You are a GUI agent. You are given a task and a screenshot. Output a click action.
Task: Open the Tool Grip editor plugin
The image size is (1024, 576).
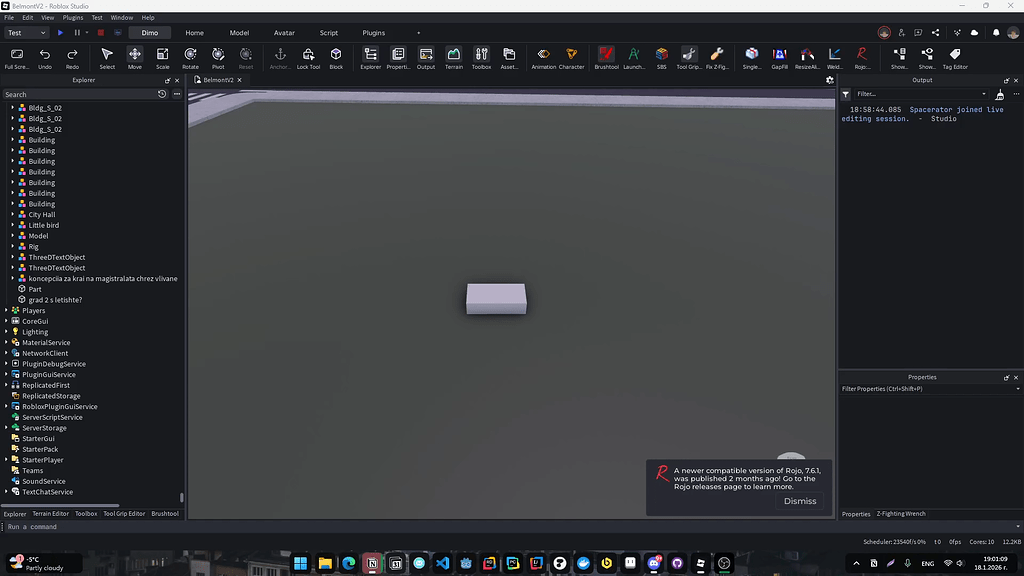tap(689, 57)
